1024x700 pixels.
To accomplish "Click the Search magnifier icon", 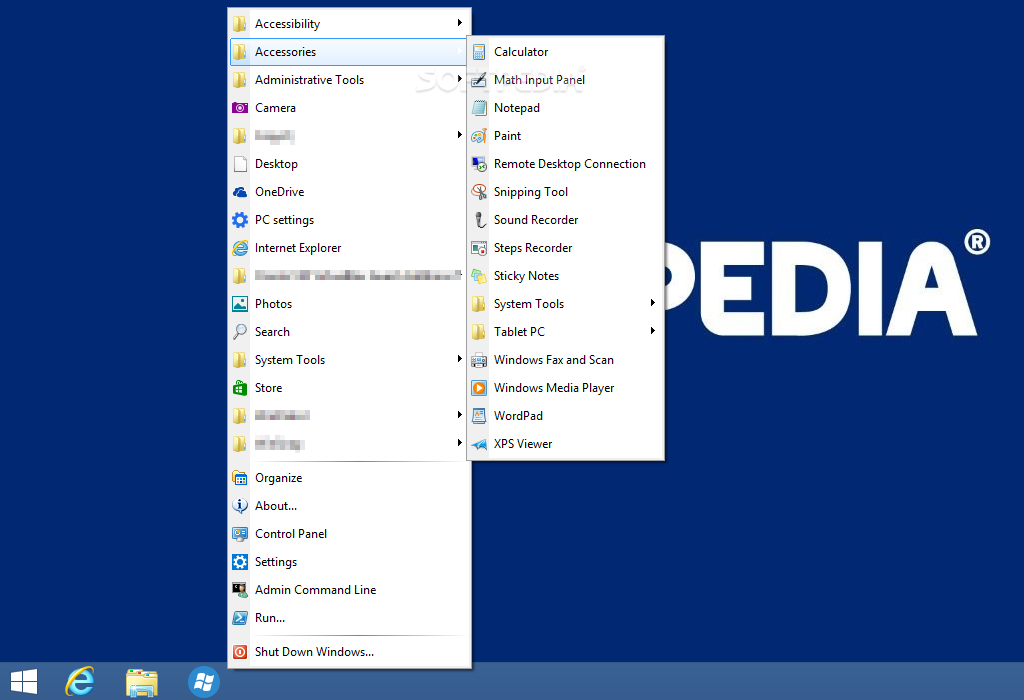I will coord(240,332).
